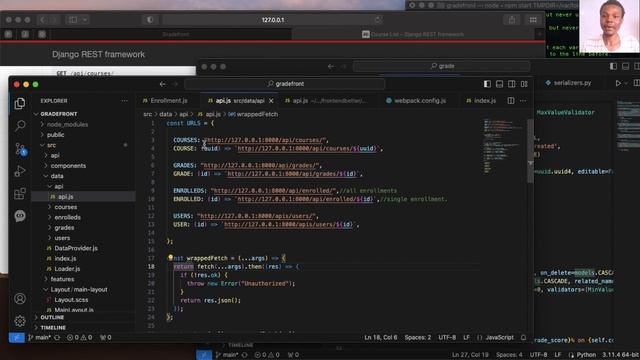Click the gradefront command center search box
The height and width of the screenshot is (360, 640).
284,84
